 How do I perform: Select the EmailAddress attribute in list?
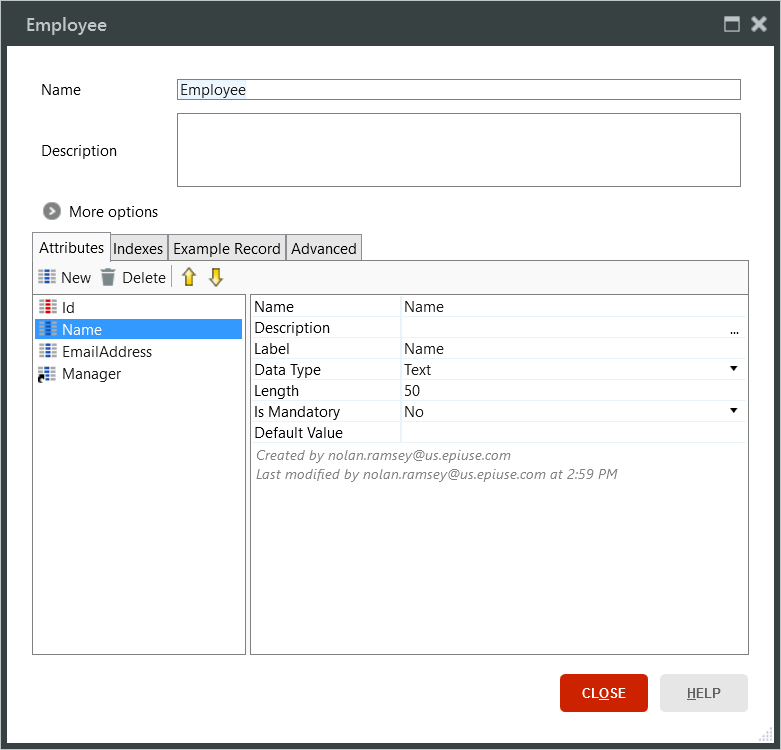click(x=107, y=352)
